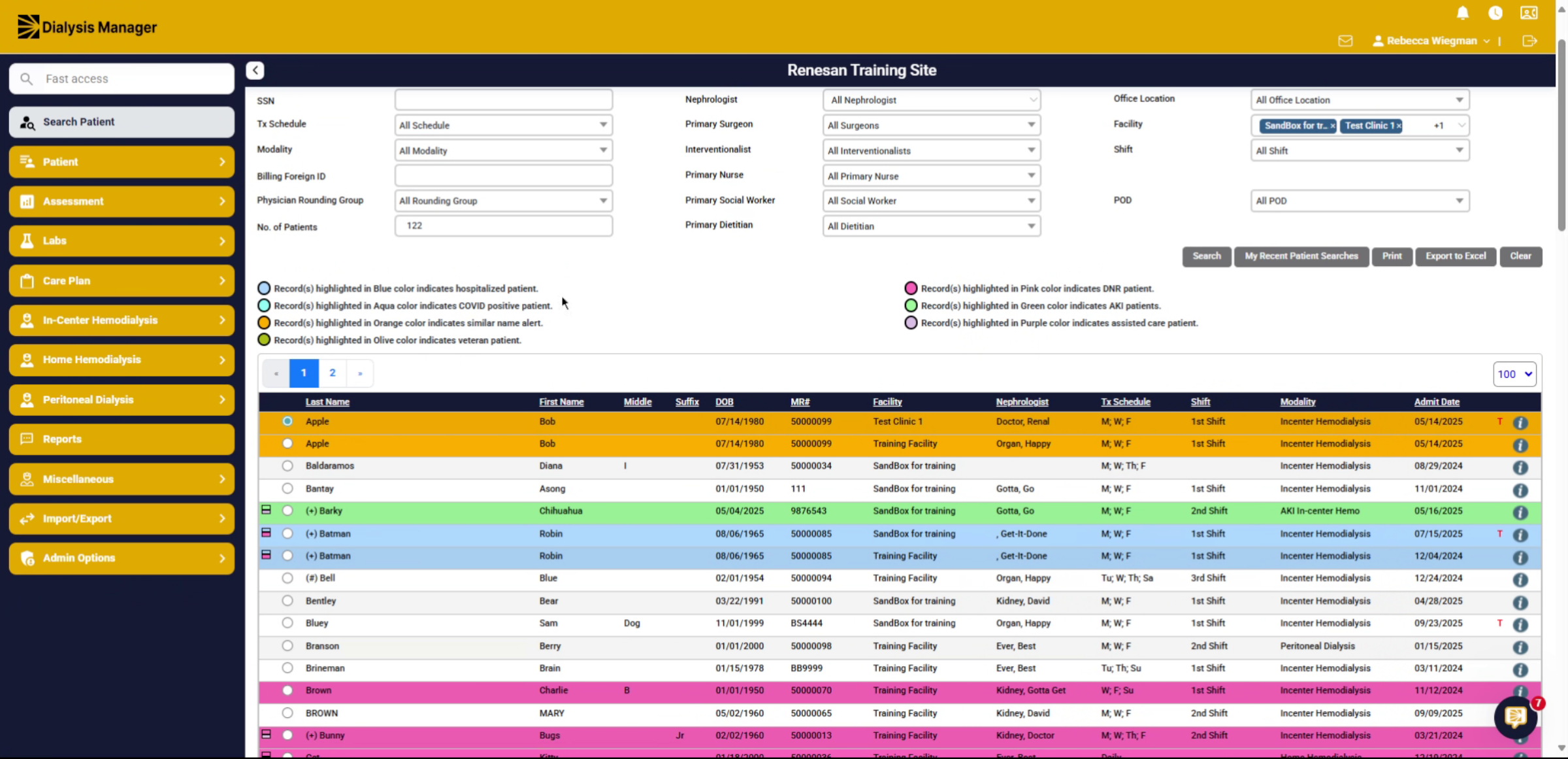Expand the Barky Chihuahua row
Screen dimensions: 1568x759
point(266,510)
